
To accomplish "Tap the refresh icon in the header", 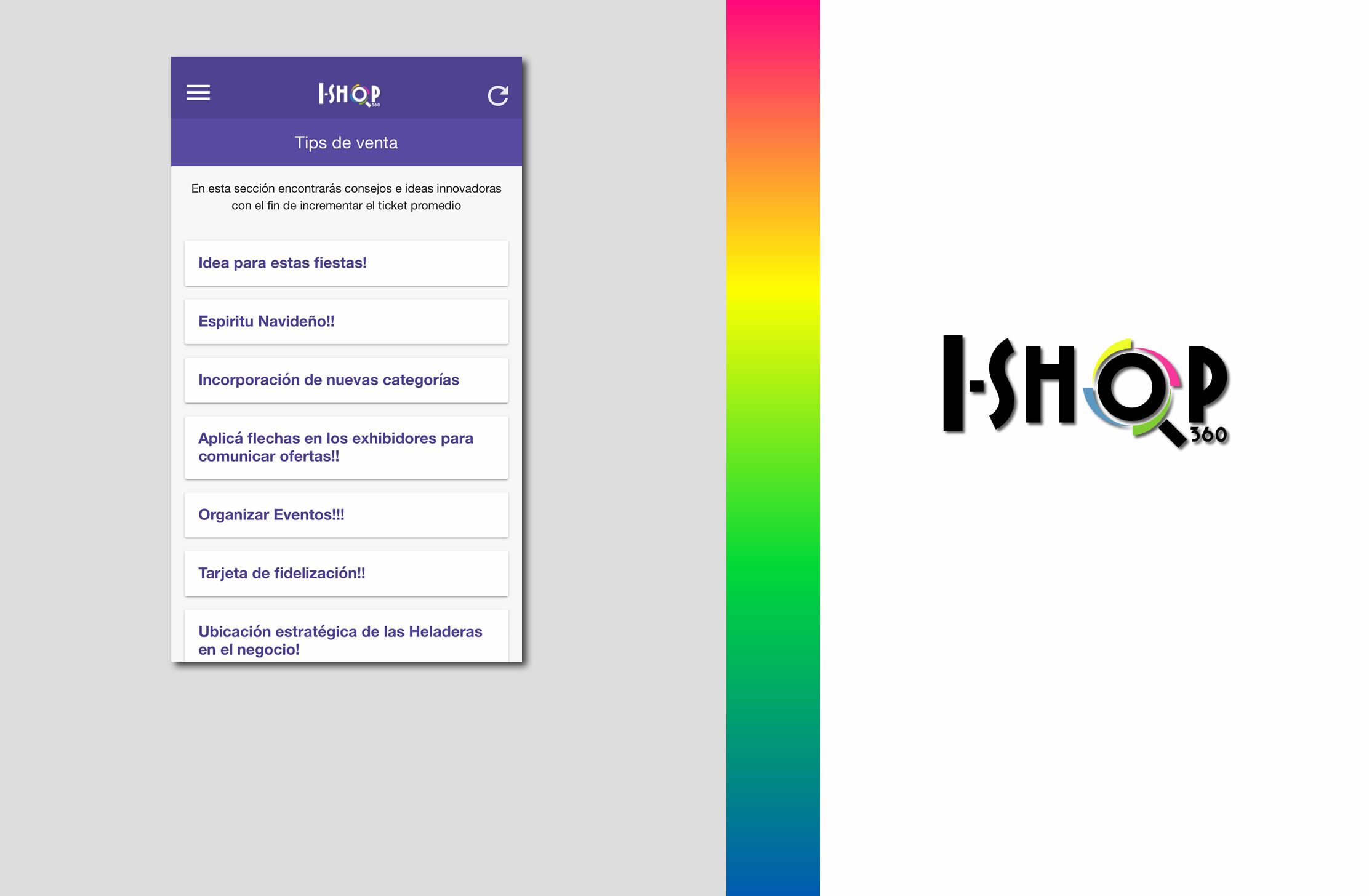I will (498, 95).
